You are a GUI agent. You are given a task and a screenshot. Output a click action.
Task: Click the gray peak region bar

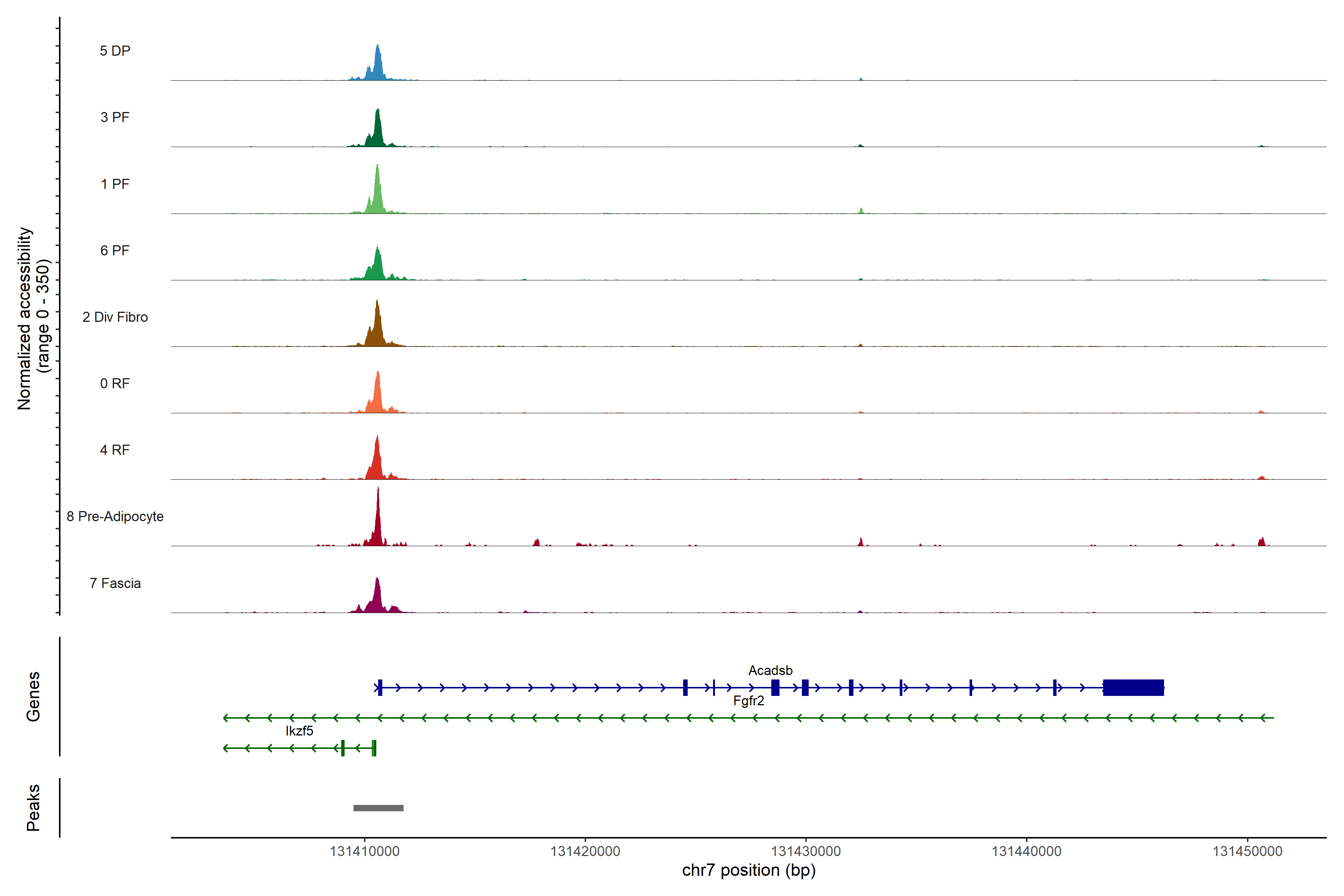tap(378, 808)
